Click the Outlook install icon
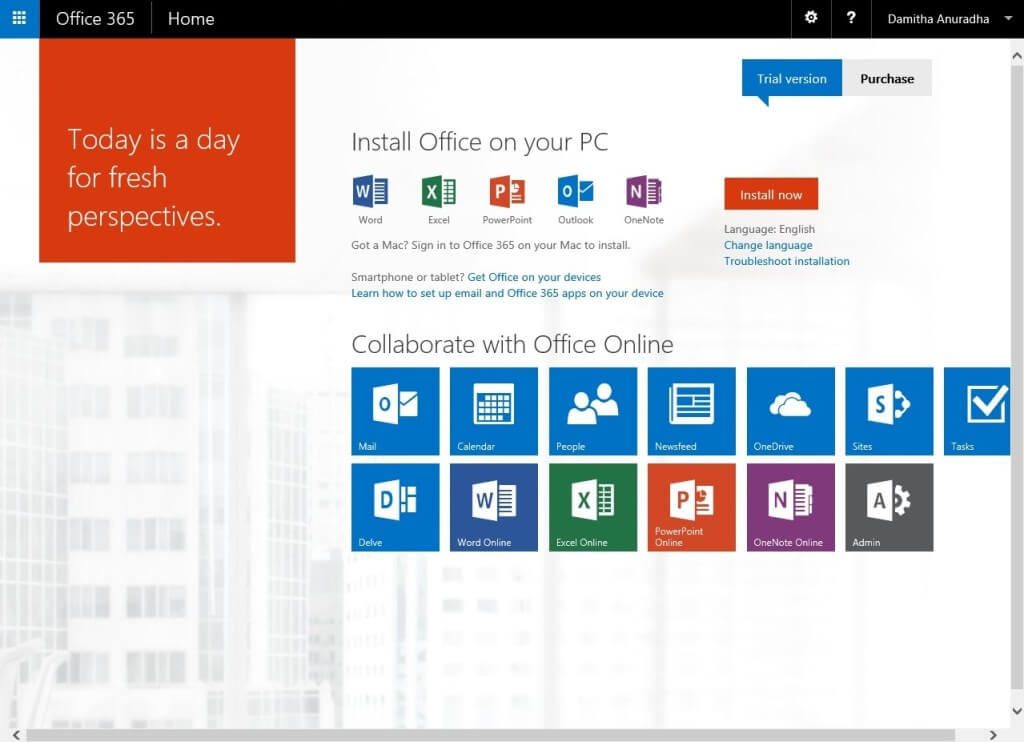 (x=574, y=193)
